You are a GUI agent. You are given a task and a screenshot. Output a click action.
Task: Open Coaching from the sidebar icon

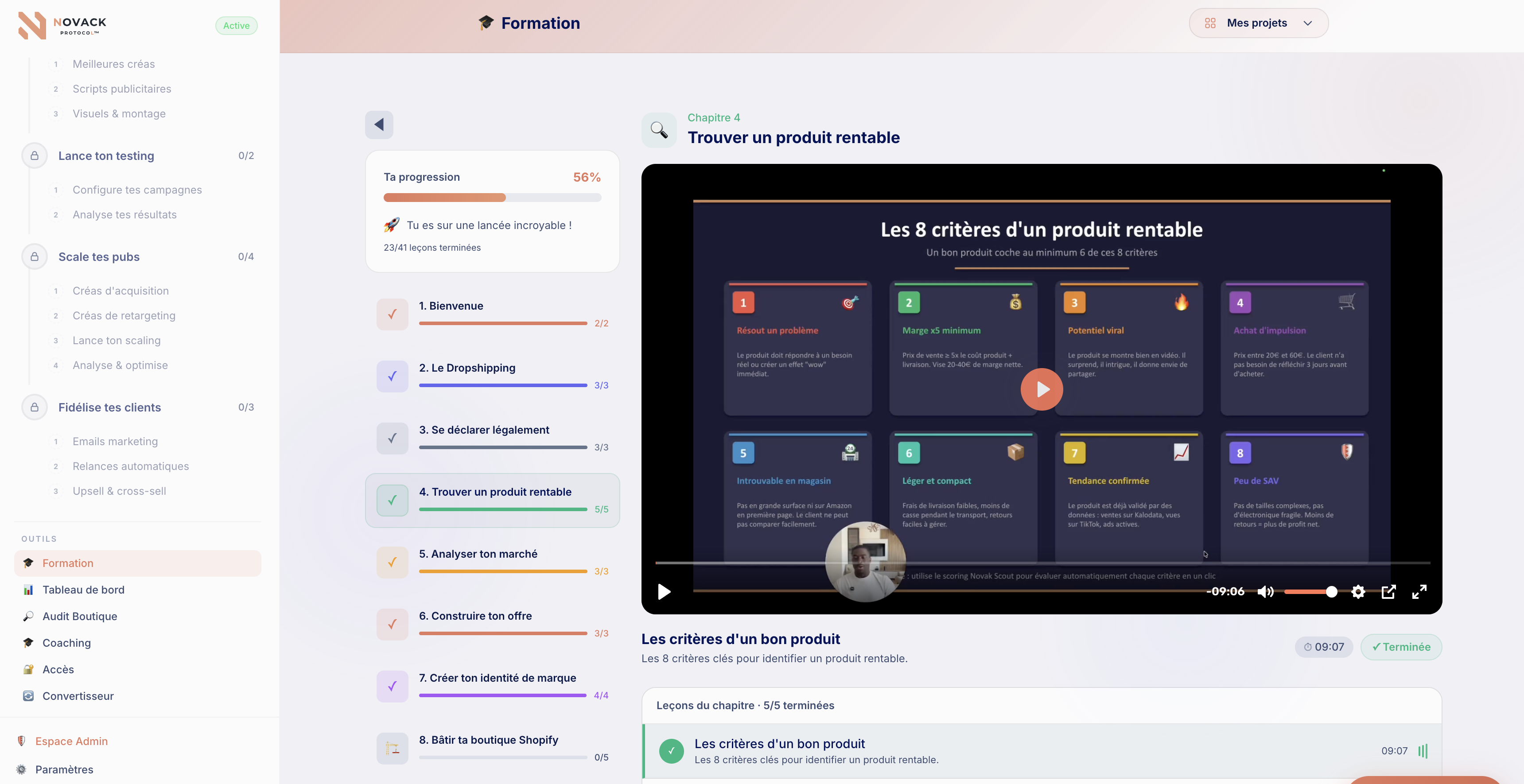coord(28,643)
